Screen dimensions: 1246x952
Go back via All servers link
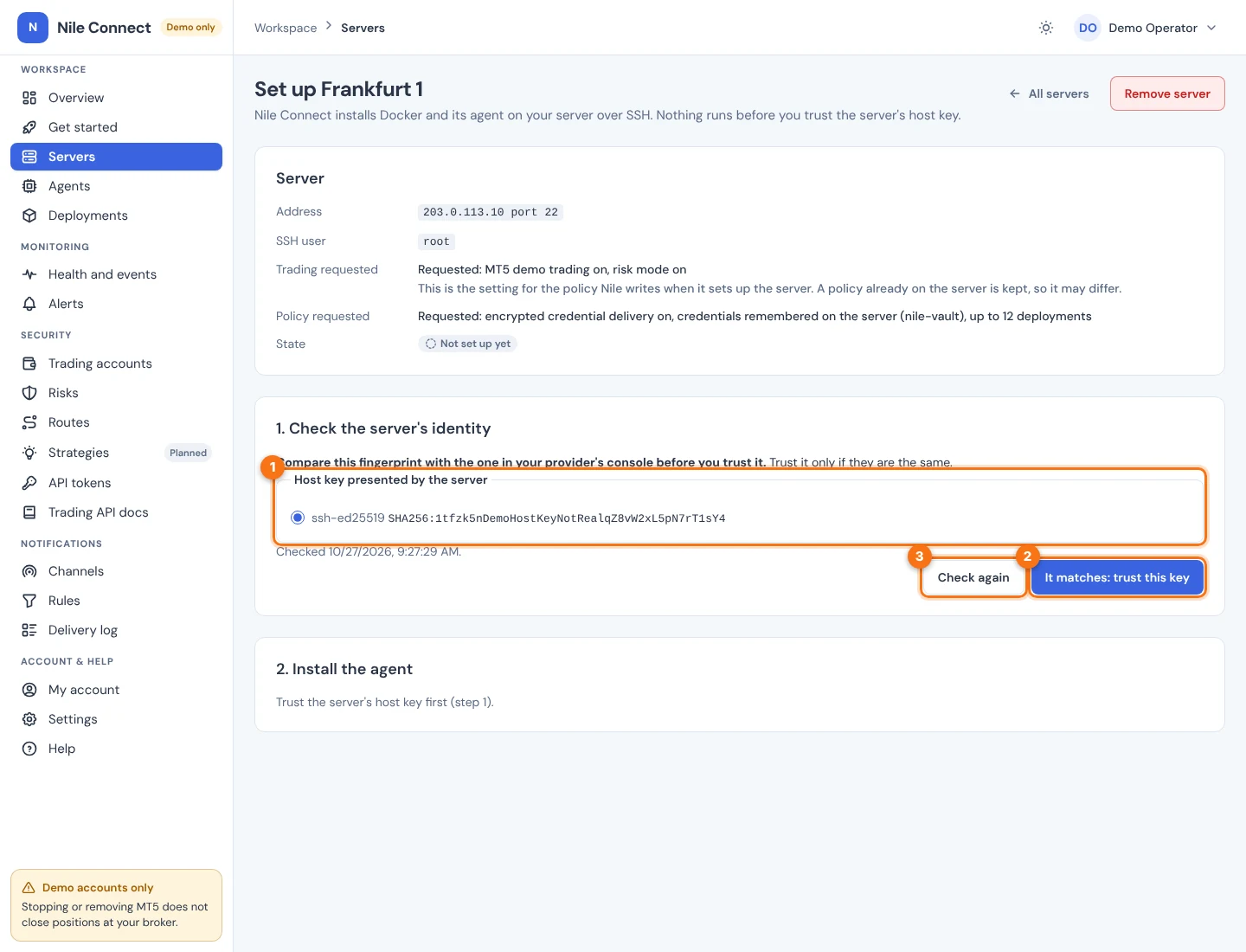tap(1049, 93)
